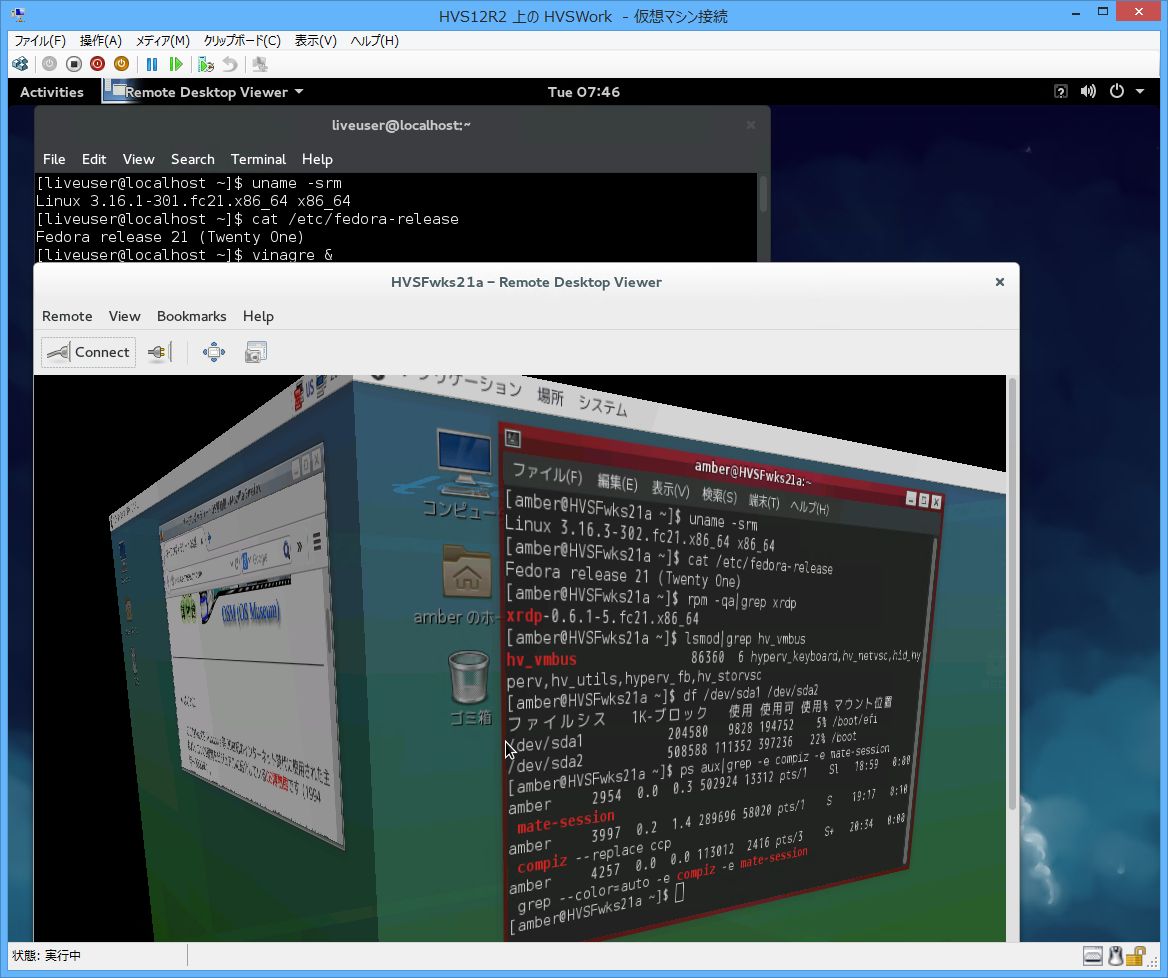1168x978 pixels.
Task: Click the mouse status icon in status bar
Action: click(x=1115, y=956)
